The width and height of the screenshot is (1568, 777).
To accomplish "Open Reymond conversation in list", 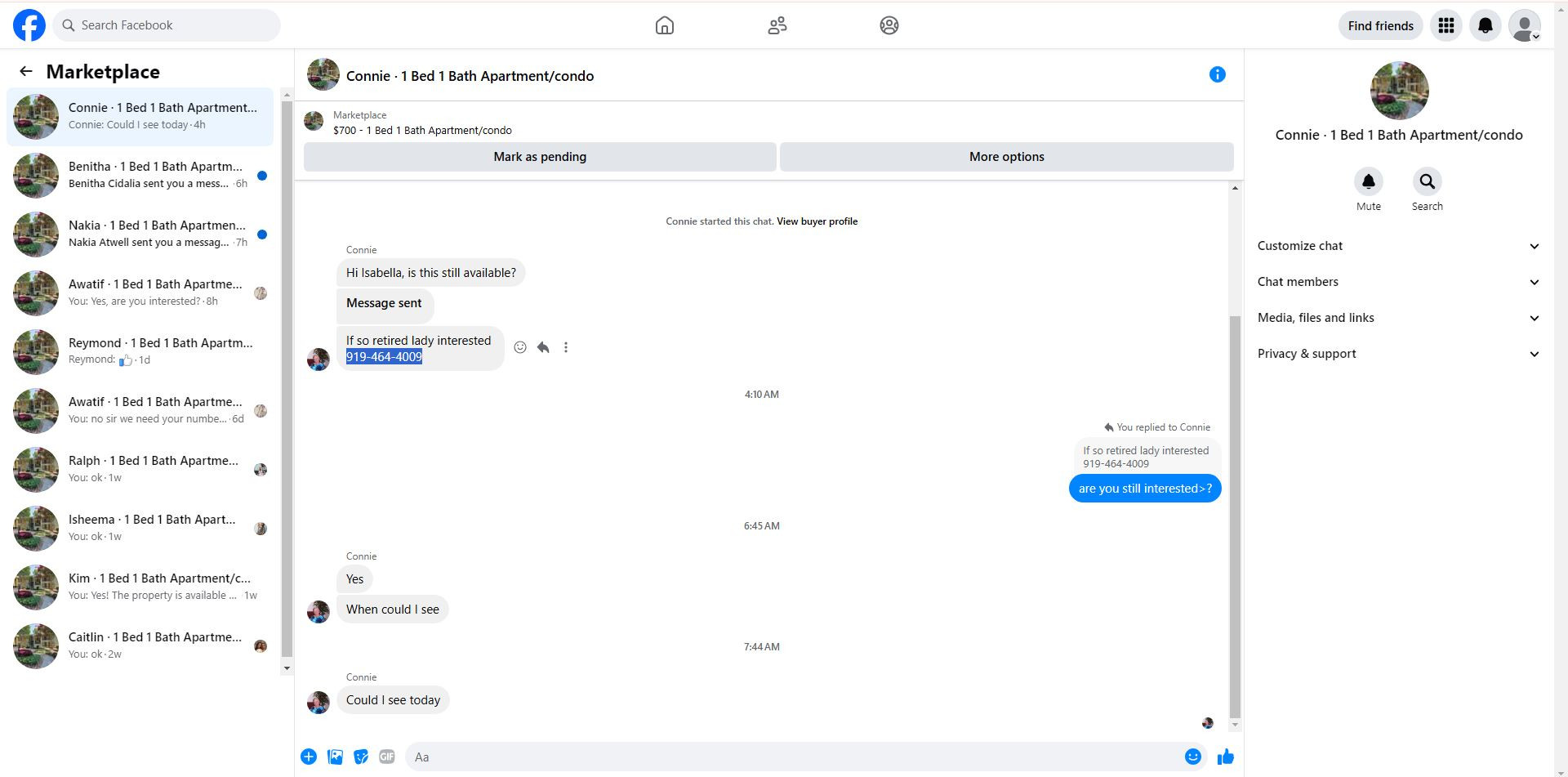I will click(x=140, y=352).
